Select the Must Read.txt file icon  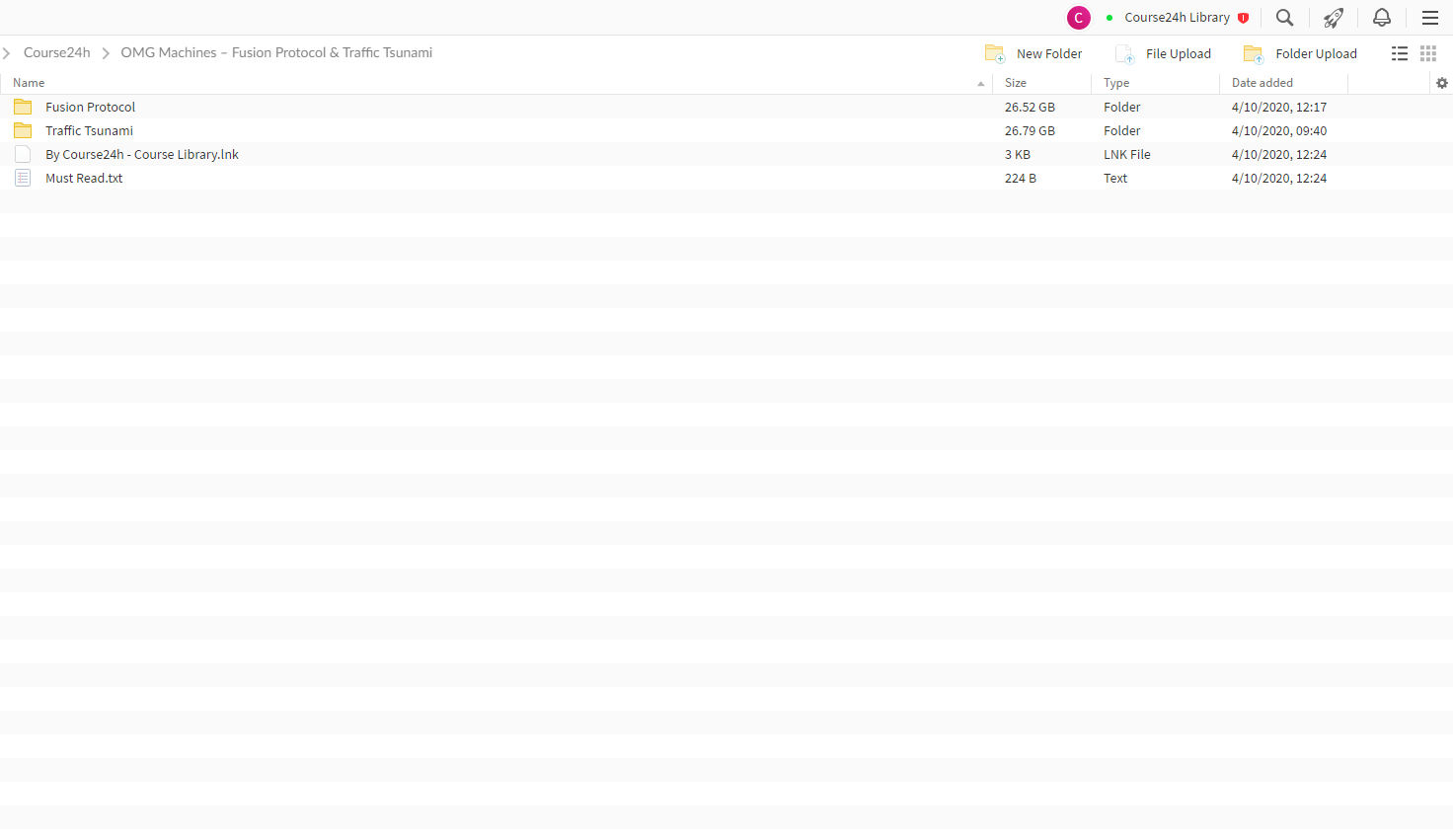point(23,178)
